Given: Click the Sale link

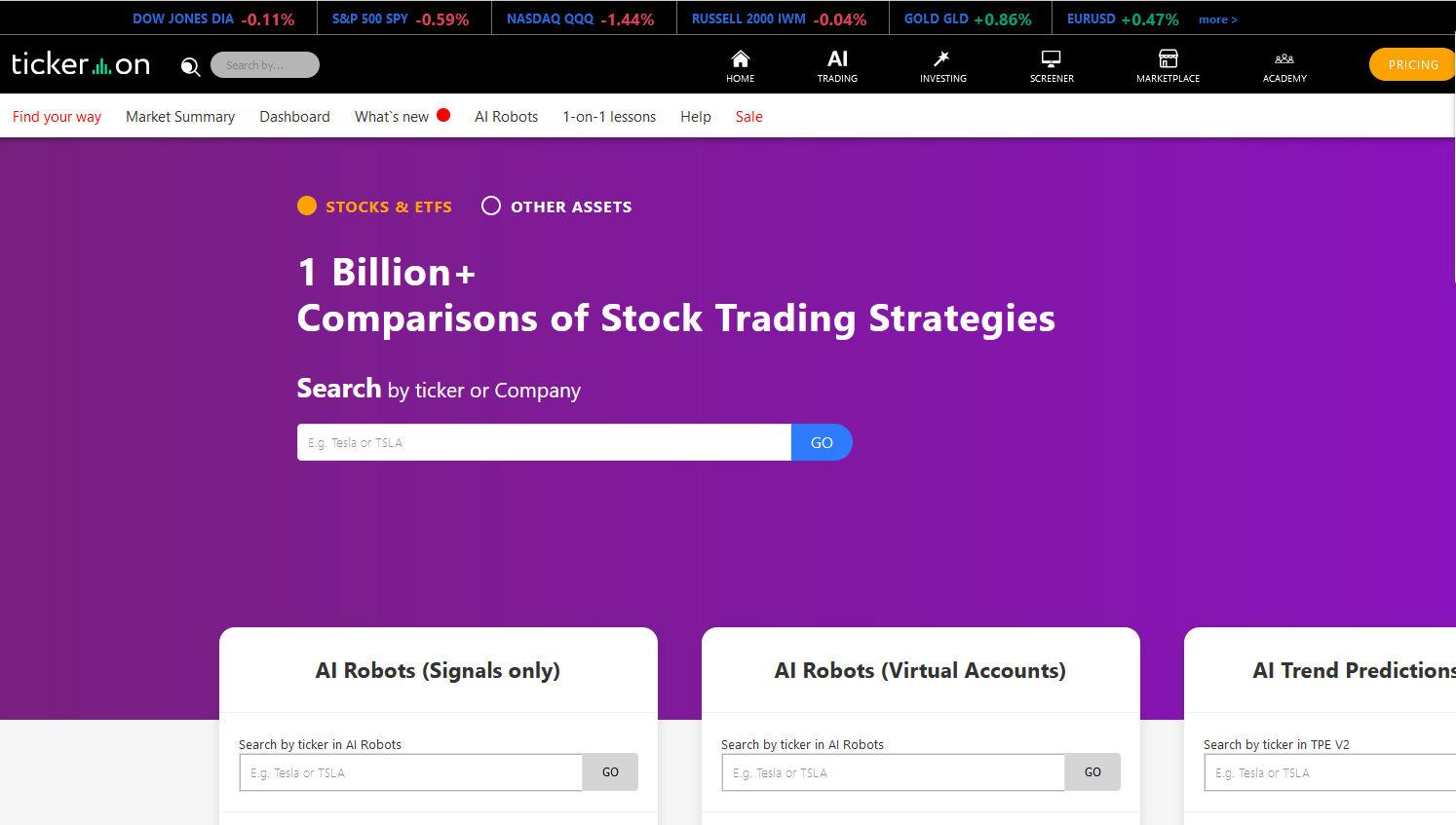Looking at the screenshot, I should pyautogui.click(x=748, y=116).
